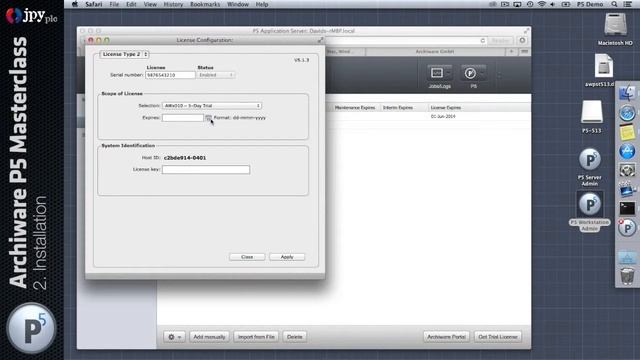Click the Wi-Fi status icon in menu bar

(542, 4)
